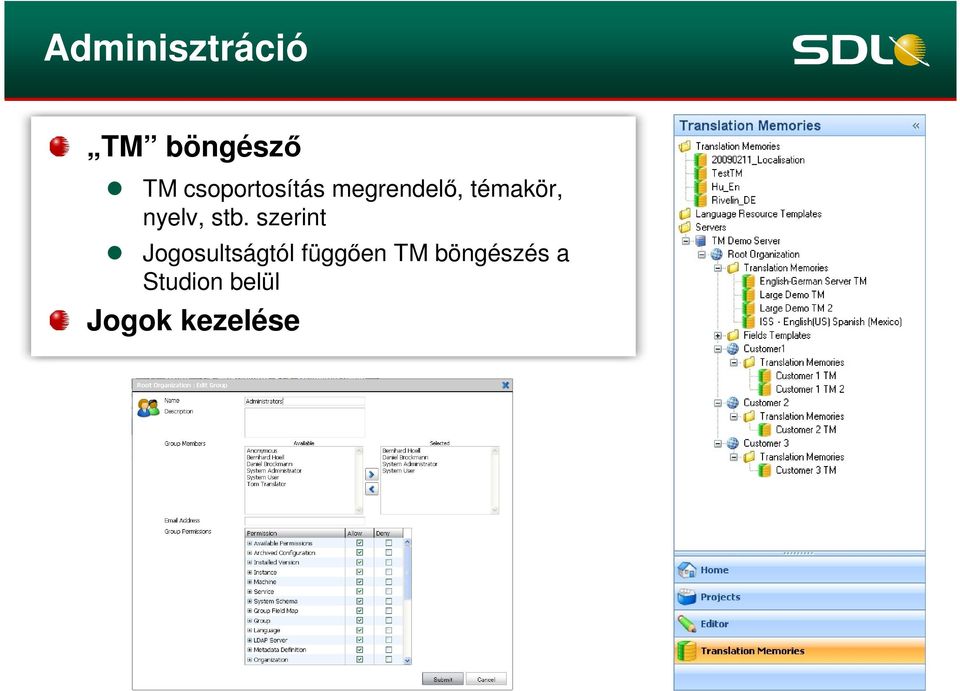Close the Edit Group dialog

pos(506,385)
